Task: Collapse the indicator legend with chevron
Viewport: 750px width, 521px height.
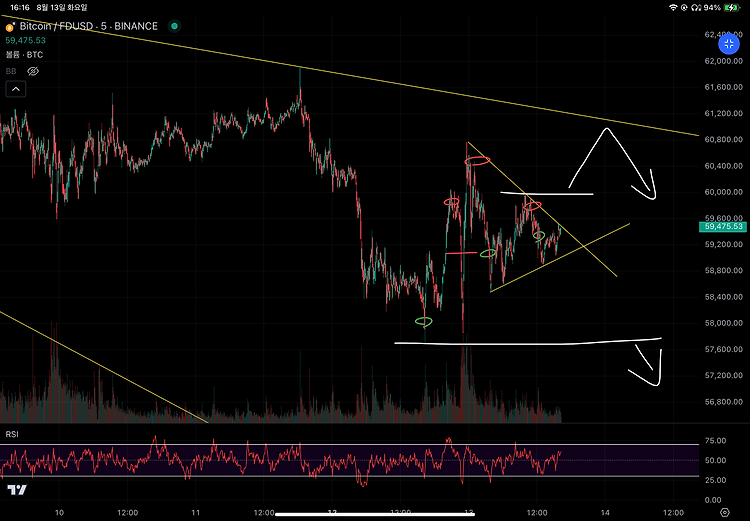Action: [x=16, y=89]
